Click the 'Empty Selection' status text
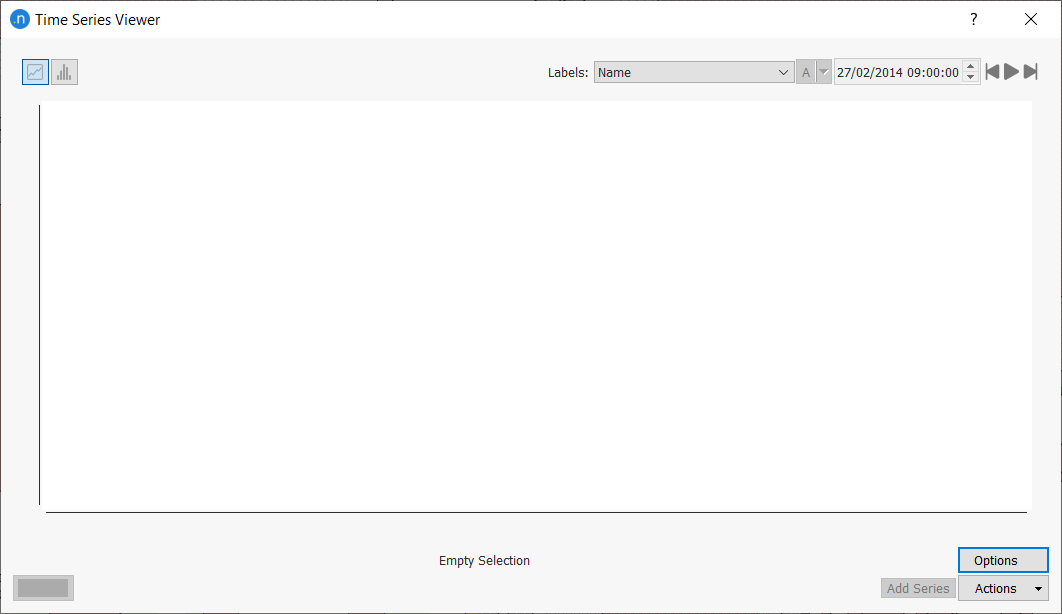Image resolution: width=1062 pixels, height=614 pixels. pos(484,561)
